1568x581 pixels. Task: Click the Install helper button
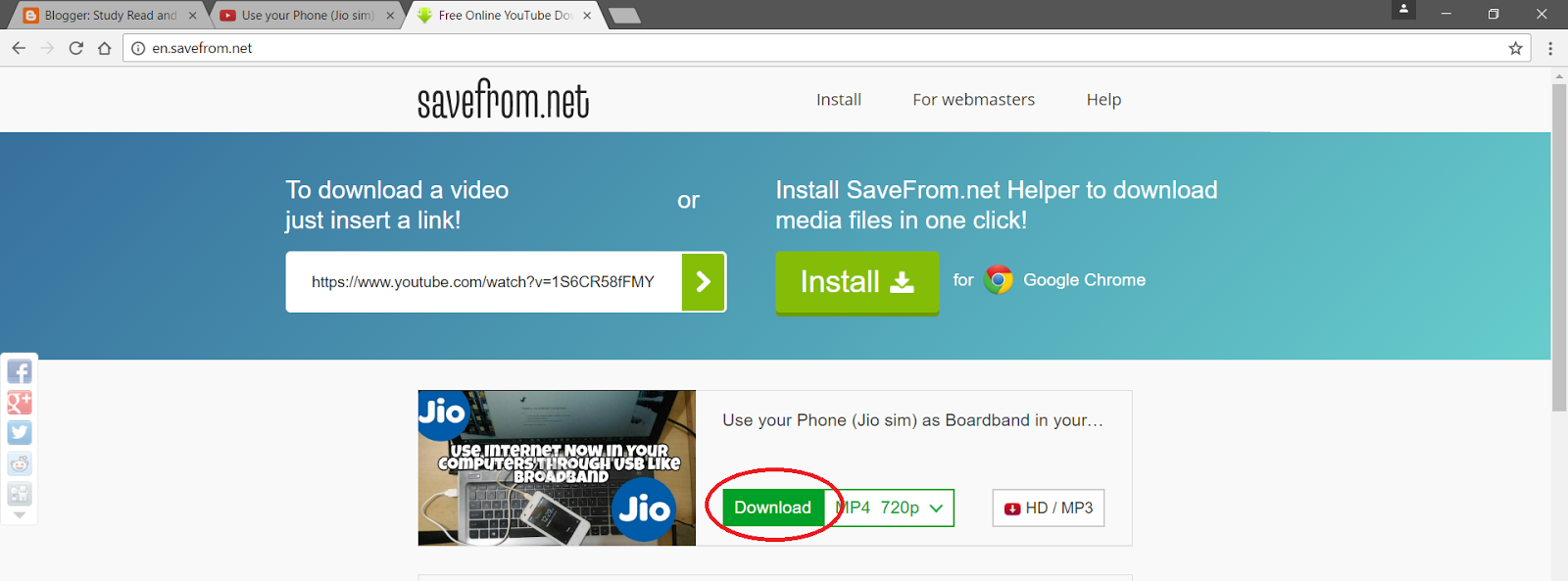coord(857,282)
